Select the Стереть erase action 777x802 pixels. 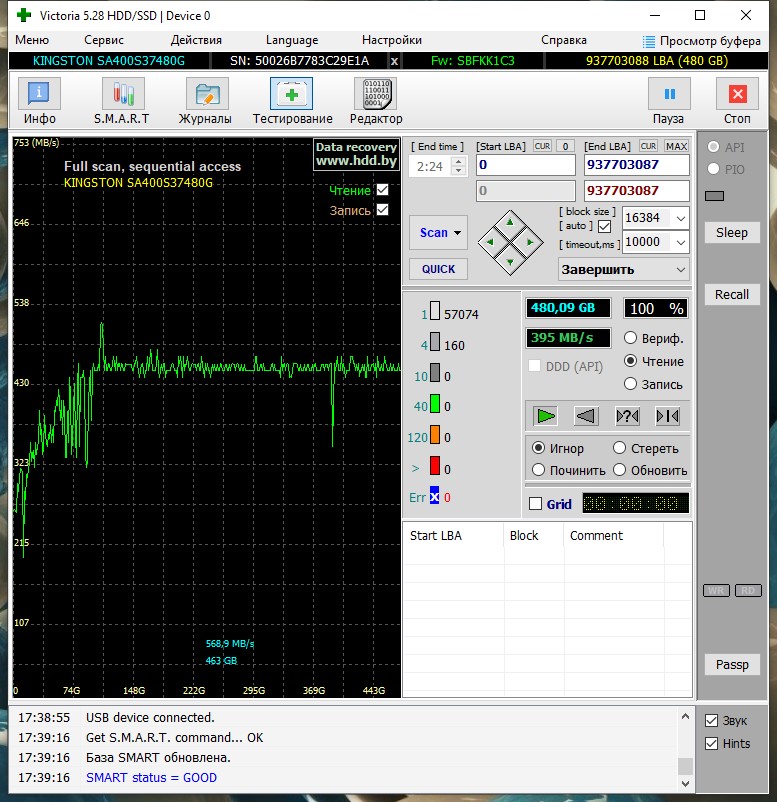click(x=619, y=448)
